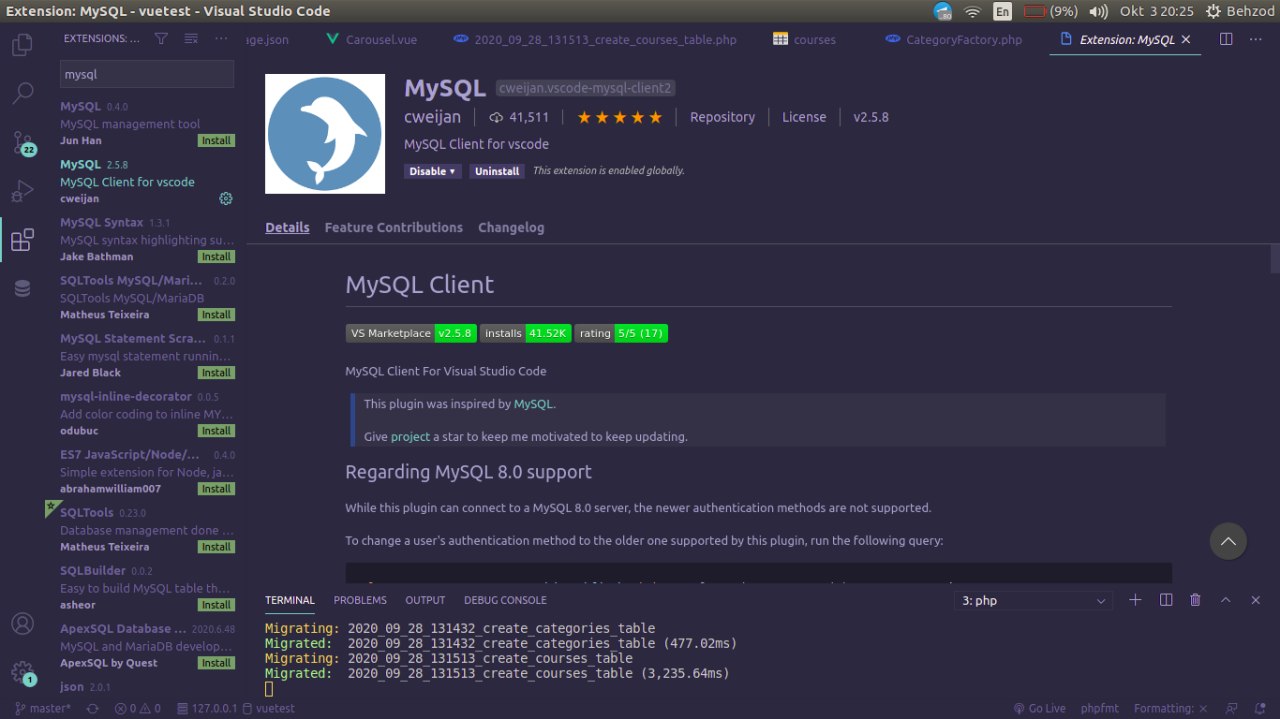Click the editor vertical scrollbar
The width and height of the screenshot is (1280, 719).
1275,258
